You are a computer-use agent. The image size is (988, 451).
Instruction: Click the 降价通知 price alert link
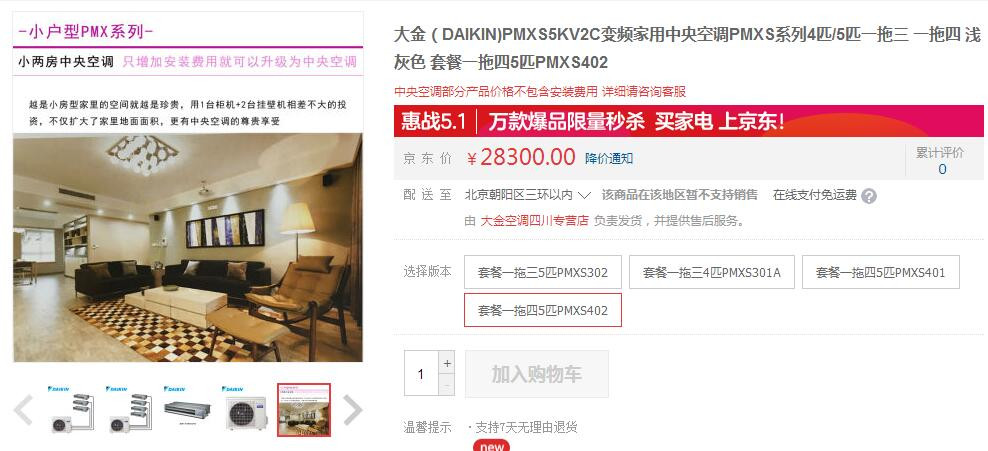click(x=609, y=158)
